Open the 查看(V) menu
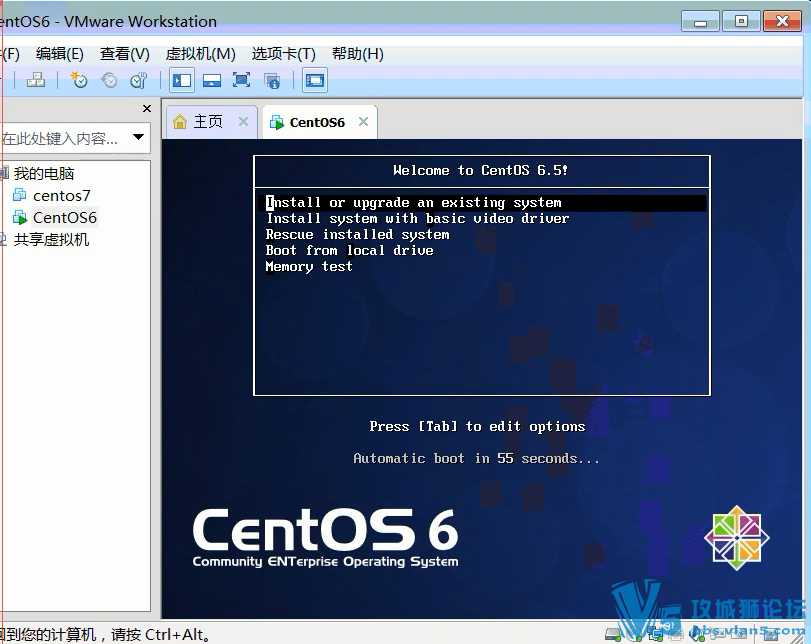The image size is (811, 644). point(125,54)
